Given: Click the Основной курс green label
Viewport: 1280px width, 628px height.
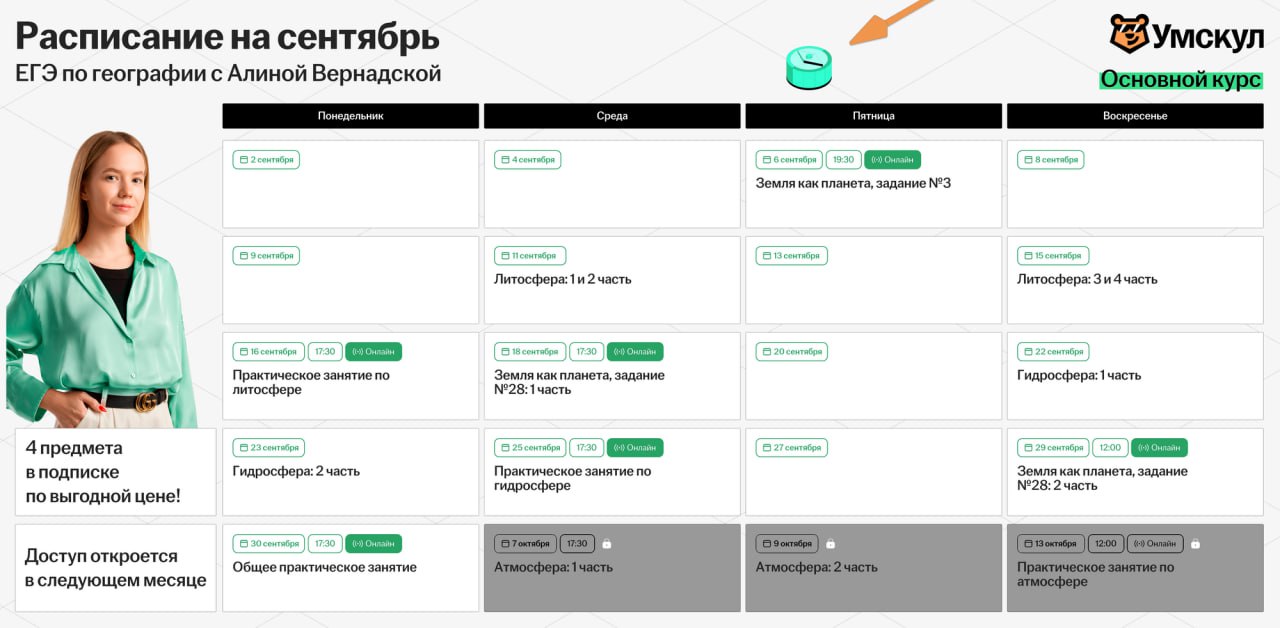Looking at the screenshot, I should (x=1180, y=80).
